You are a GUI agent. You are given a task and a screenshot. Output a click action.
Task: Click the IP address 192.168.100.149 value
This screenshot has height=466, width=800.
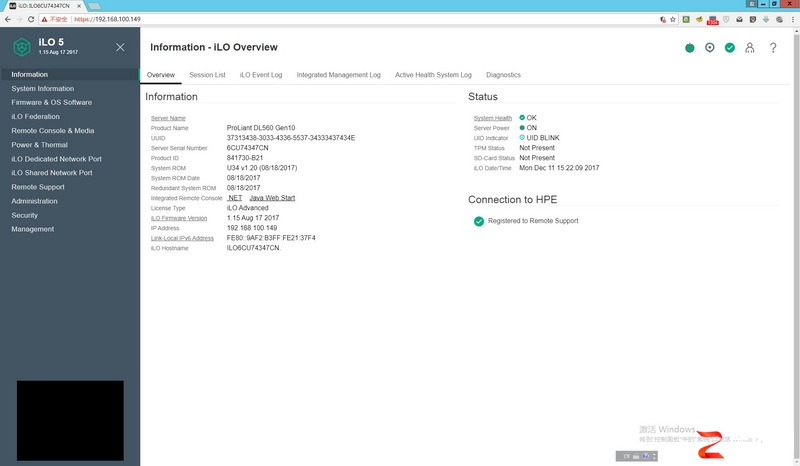click(x=252, y=228)
